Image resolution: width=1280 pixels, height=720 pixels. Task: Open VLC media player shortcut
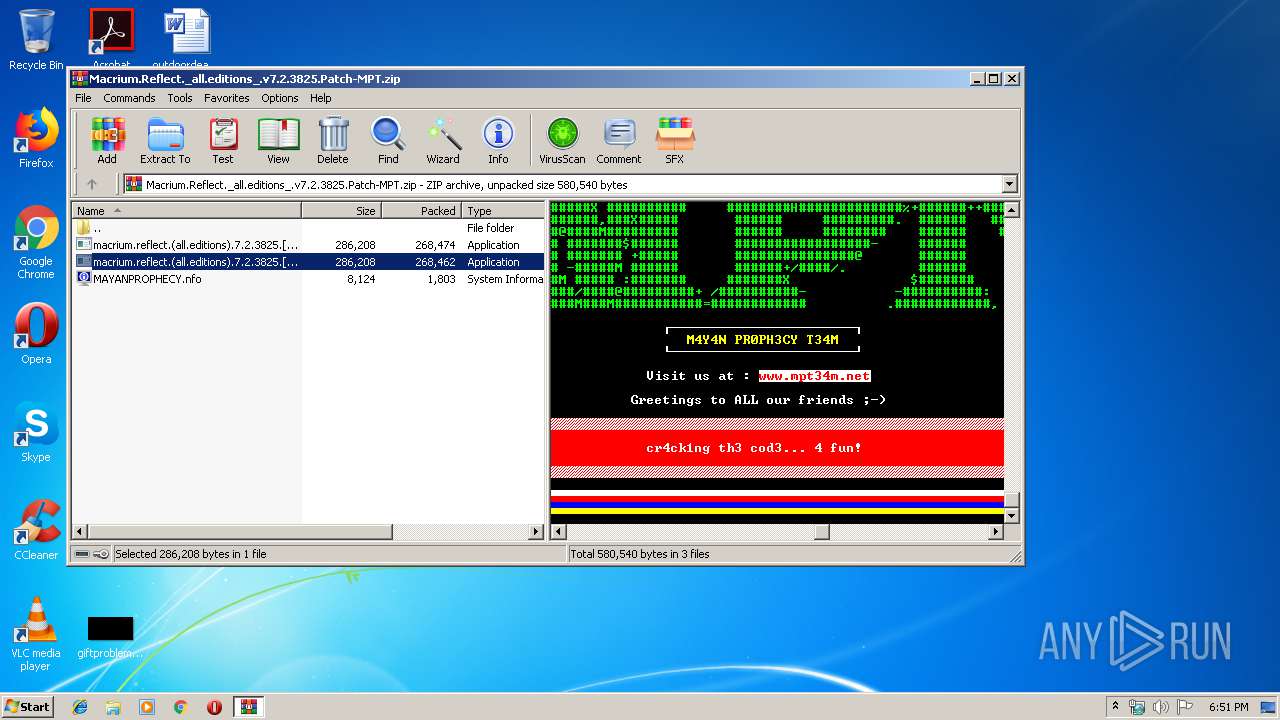[x=36, y=634]
